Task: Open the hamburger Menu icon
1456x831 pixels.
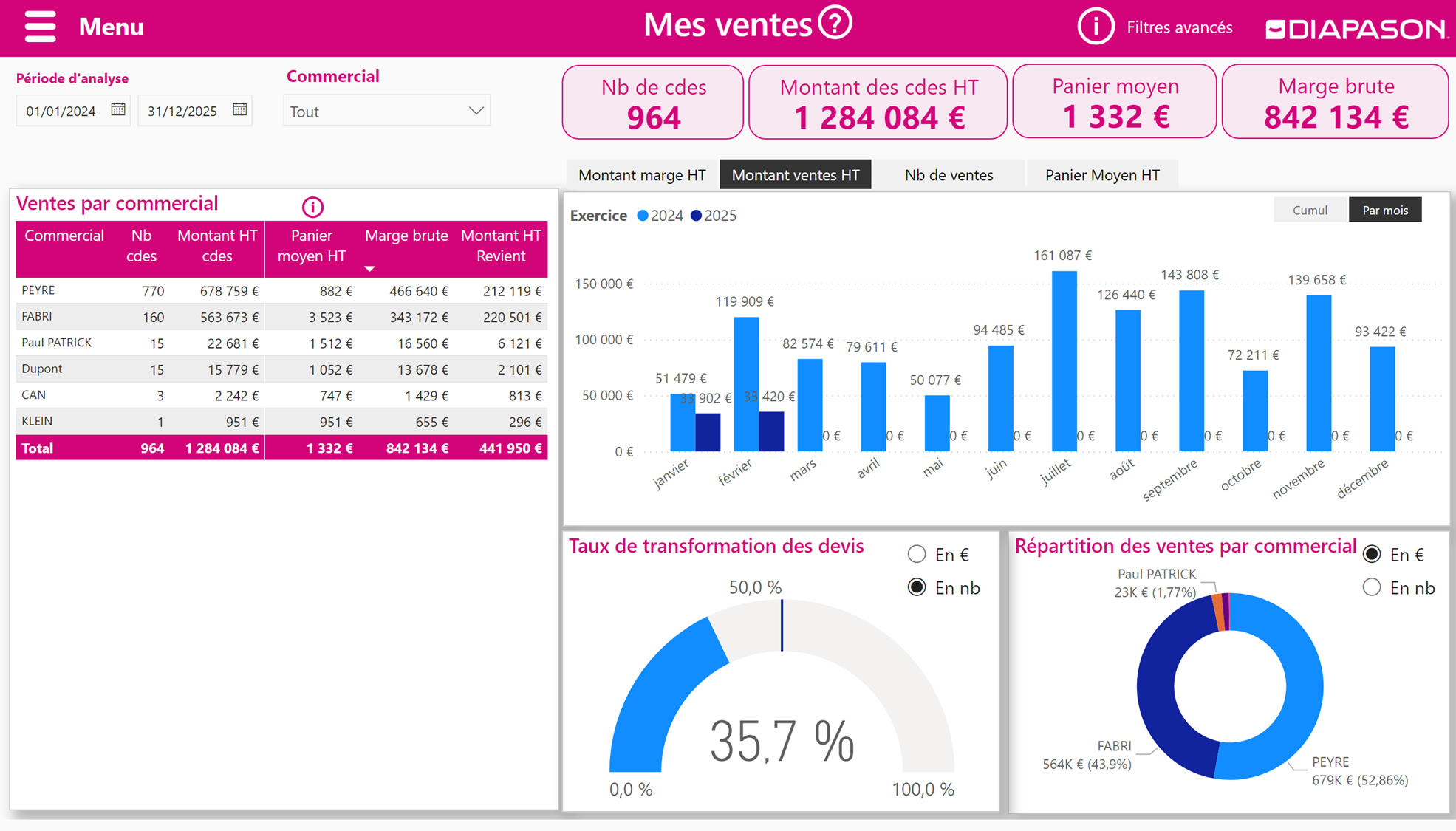Action: click(x=40, y=27)
